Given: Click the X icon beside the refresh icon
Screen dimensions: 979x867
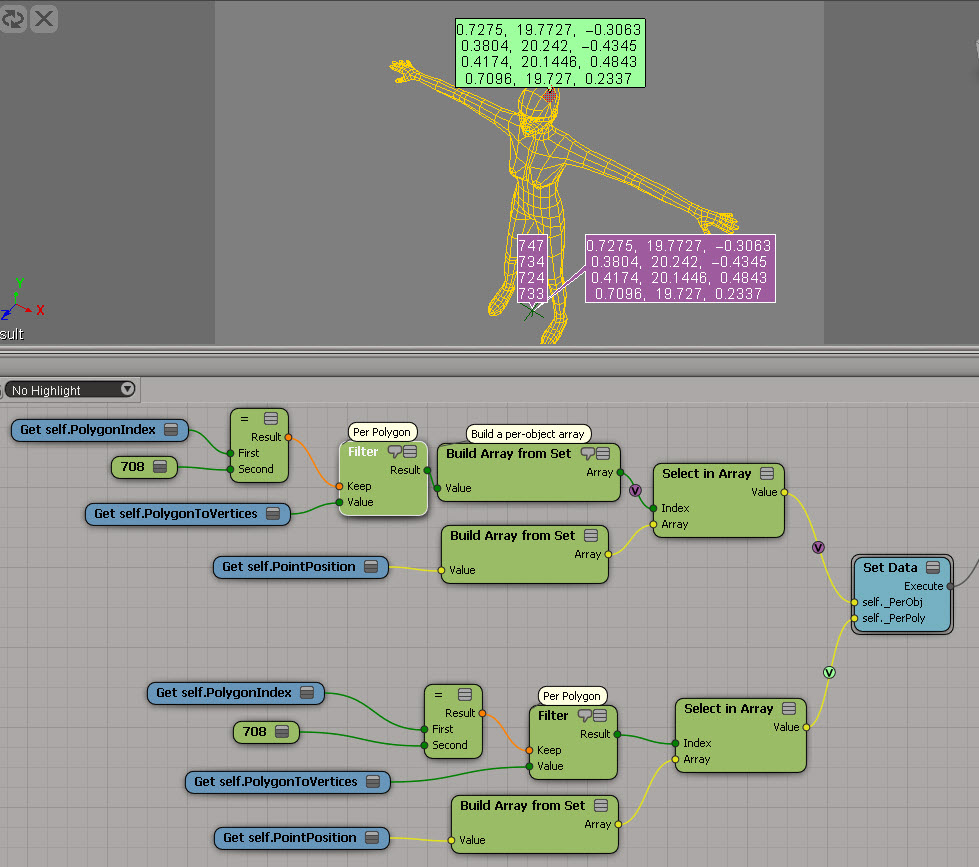Looking at the screenshot, I should point(43,18).
